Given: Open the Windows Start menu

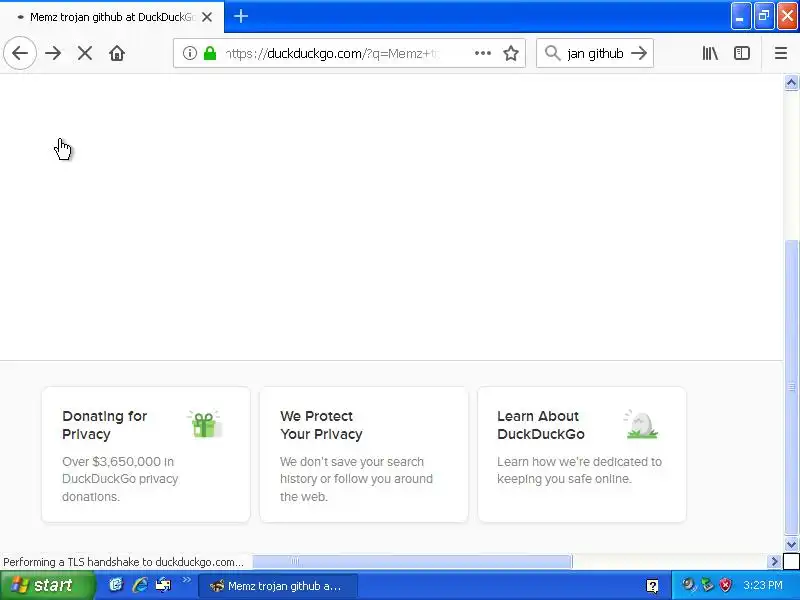Looking at the screenshot, I should point(47,585).
